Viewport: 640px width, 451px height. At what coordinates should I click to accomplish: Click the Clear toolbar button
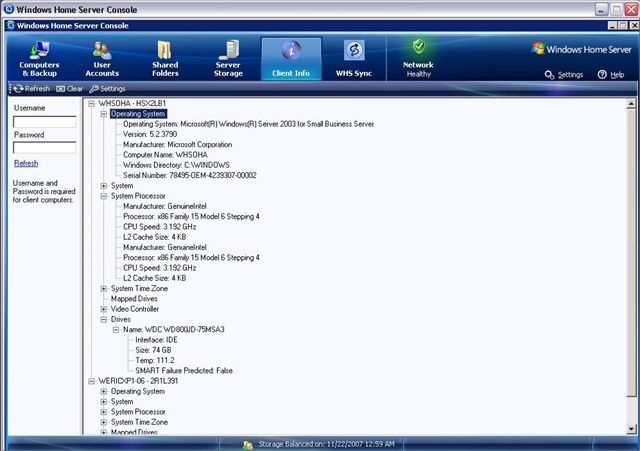point(69,89)
